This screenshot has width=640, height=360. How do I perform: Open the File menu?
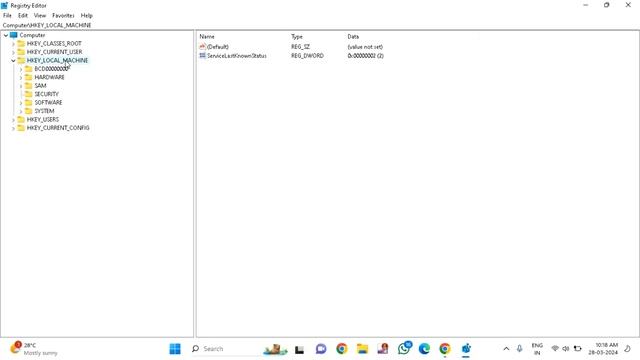(x=7, y=16)
